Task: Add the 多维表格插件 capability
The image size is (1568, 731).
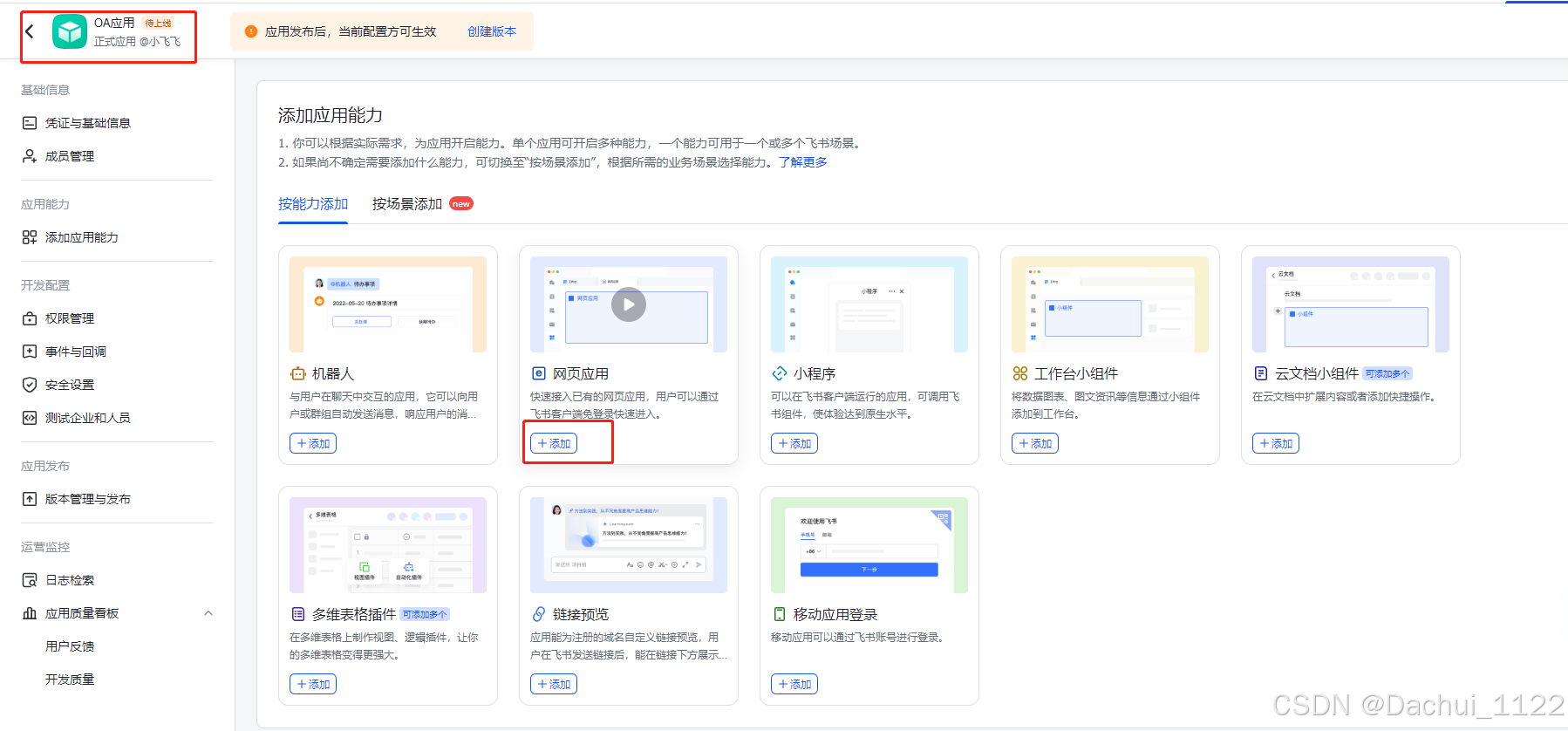Action: coord(313,684)
